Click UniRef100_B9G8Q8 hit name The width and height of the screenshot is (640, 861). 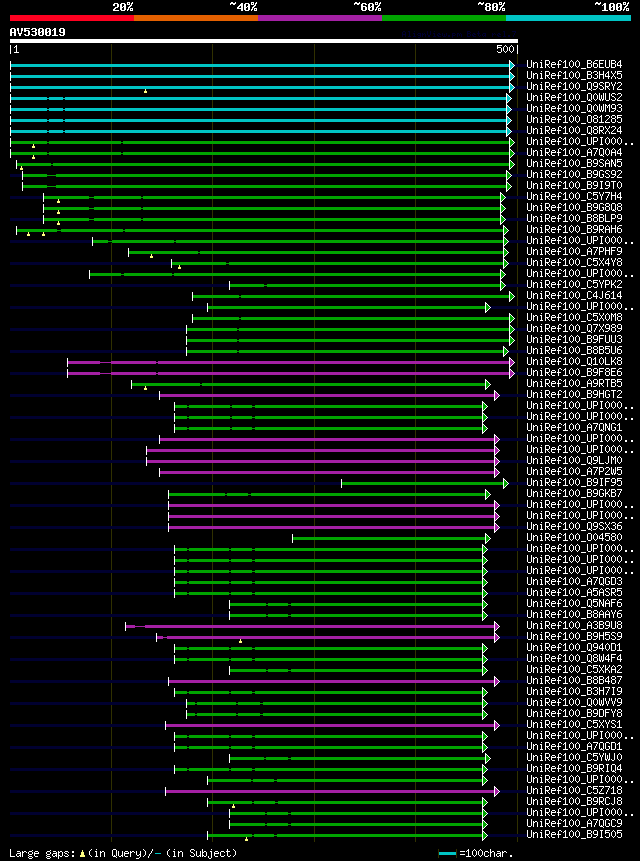tap(574, 208)
